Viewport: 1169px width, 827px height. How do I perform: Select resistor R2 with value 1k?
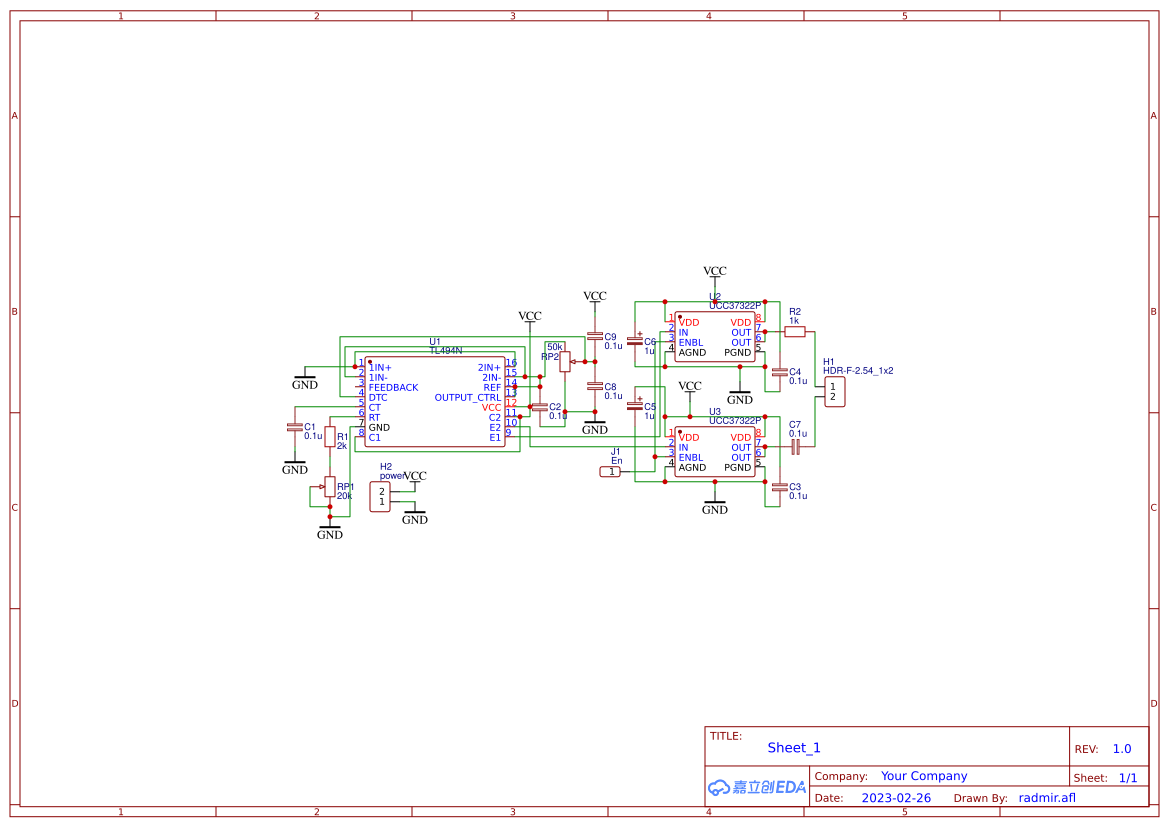(x=795, y=330)
